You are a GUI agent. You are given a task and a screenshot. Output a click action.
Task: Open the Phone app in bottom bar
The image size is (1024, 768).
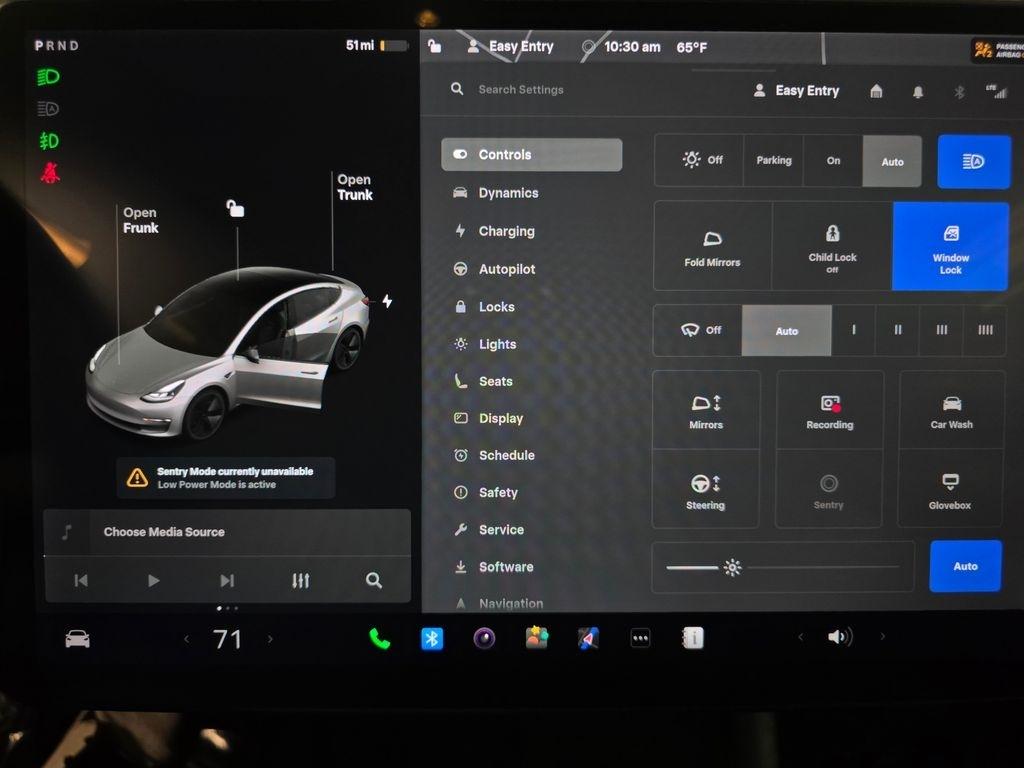(380, 638)
